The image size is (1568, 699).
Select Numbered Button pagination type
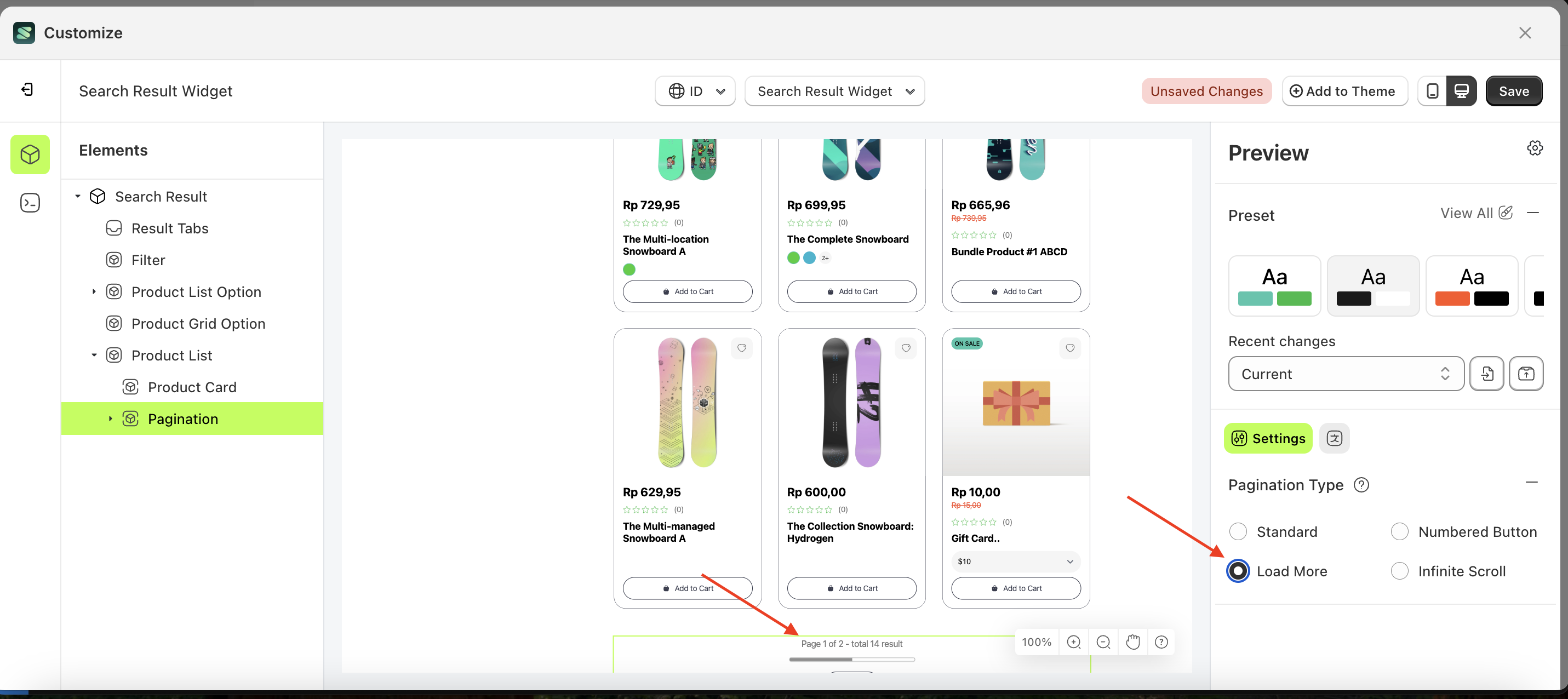(1399, 531)
